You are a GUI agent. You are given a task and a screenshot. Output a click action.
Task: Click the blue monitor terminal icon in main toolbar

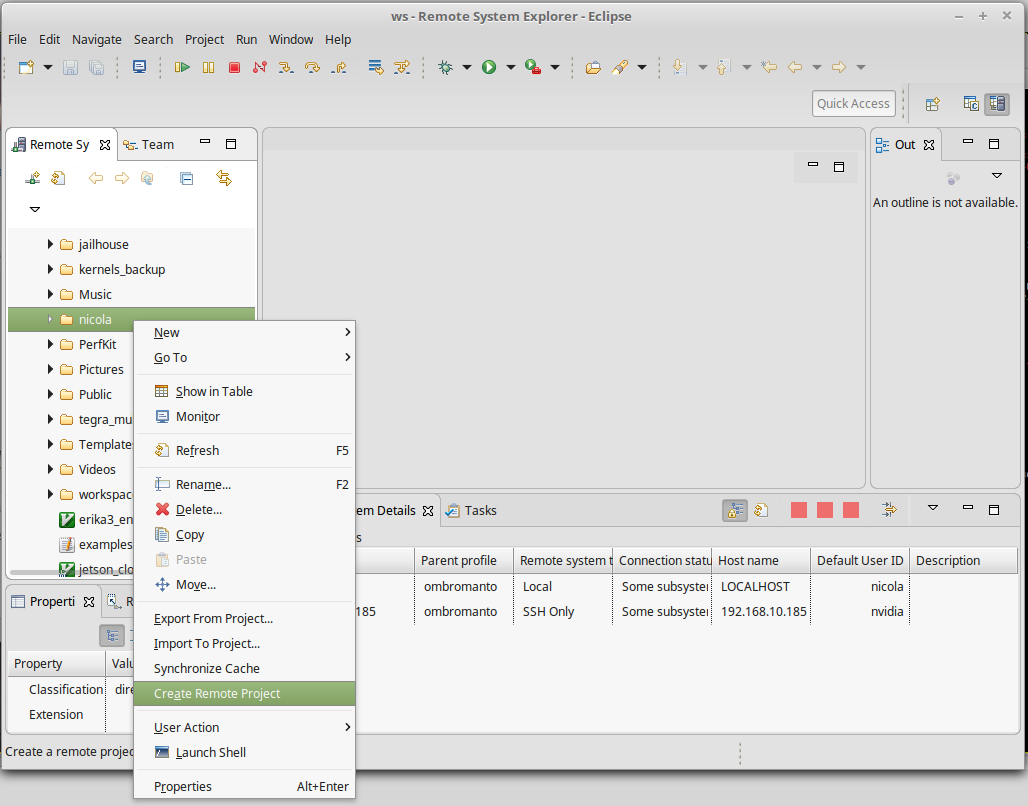pyautogui.click(x=140, y=67)
